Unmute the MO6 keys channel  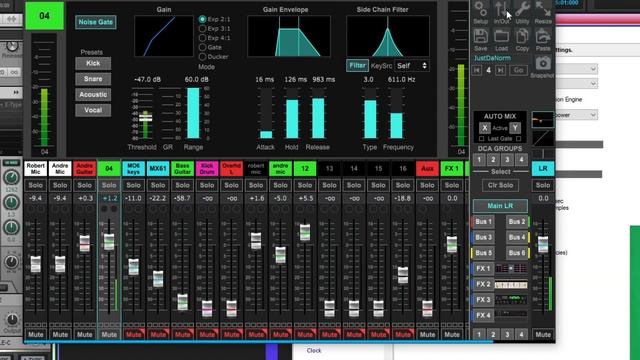coord(133,334)
